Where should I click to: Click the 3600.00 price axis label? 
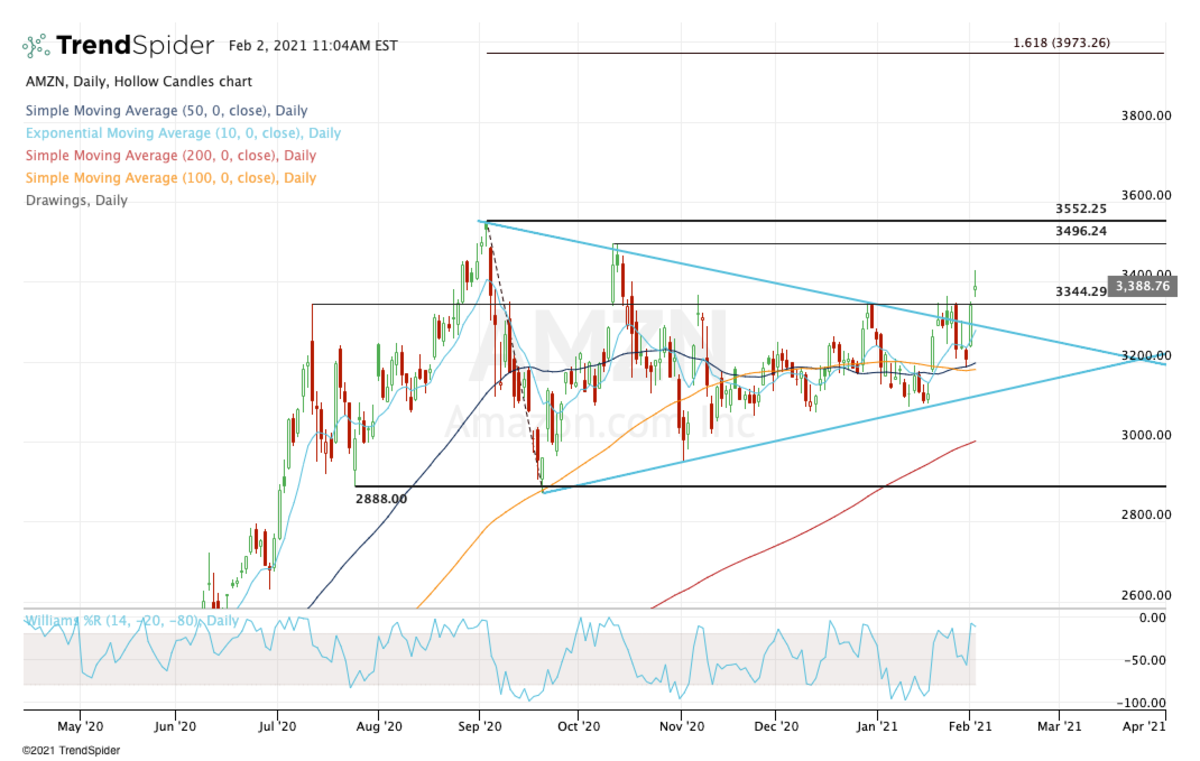[x=1146, y=195]
